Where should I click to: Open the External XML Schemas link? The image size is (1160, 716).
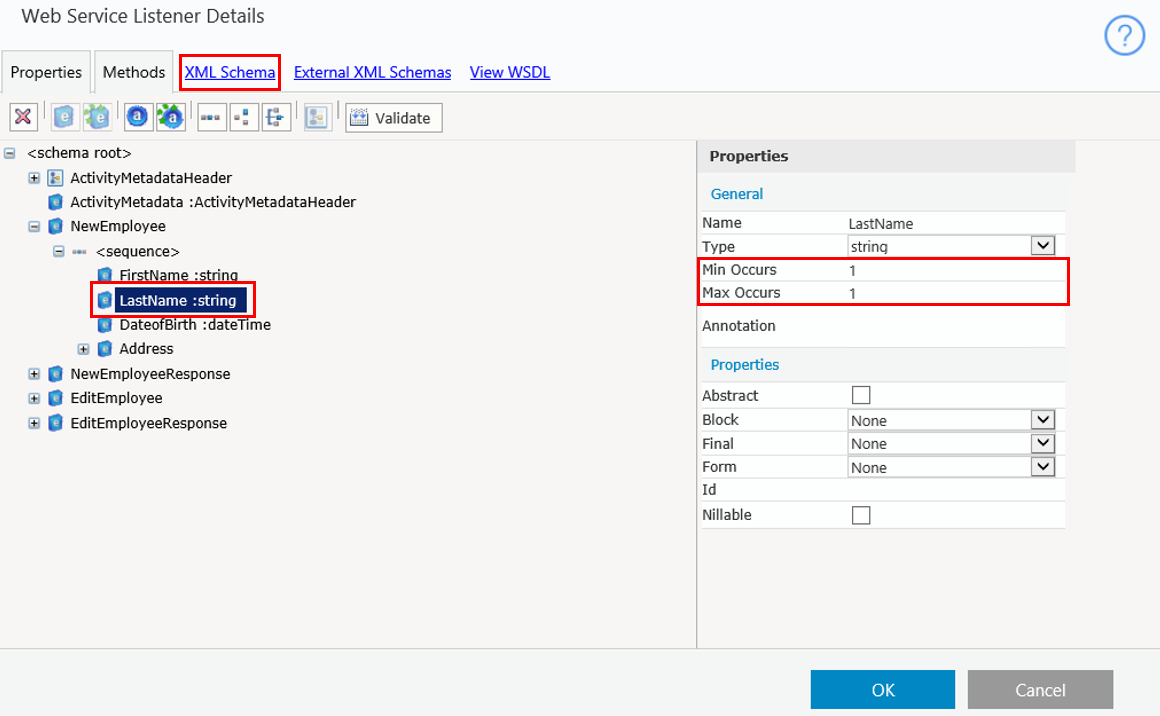pyautogui.click(x=372, y=72)
